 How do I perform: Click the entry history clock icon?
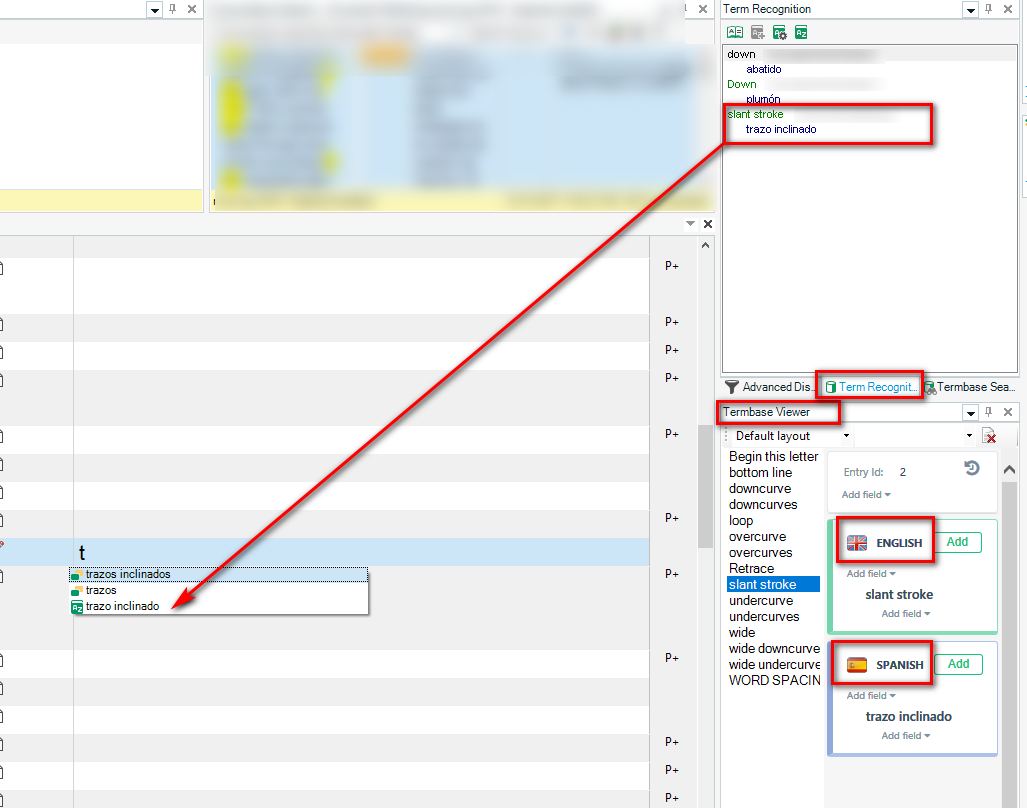click(x=971, y=468)
